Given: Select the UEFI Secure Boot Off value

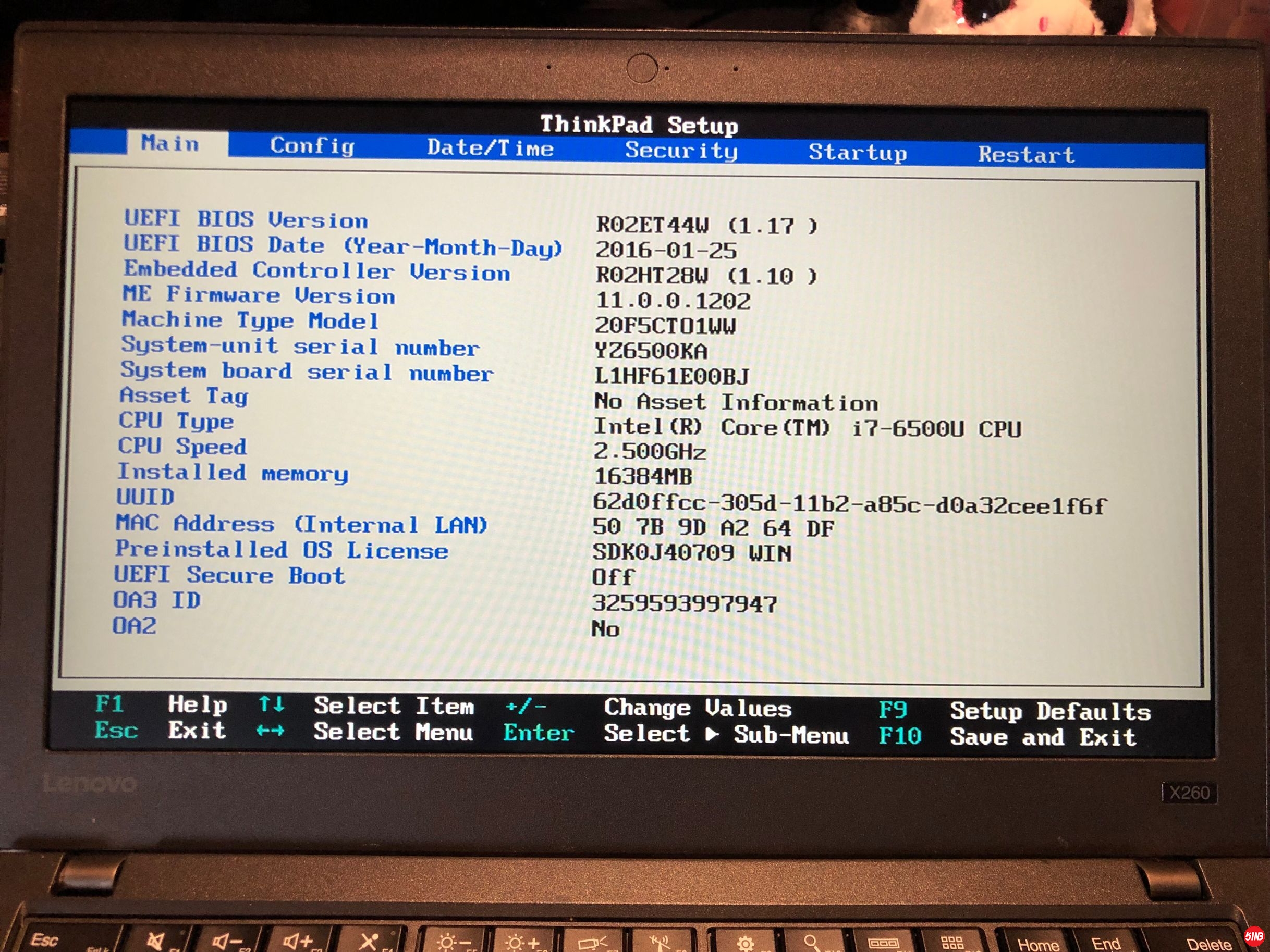Looking at the screenshot, I should (x=613, y=577).
